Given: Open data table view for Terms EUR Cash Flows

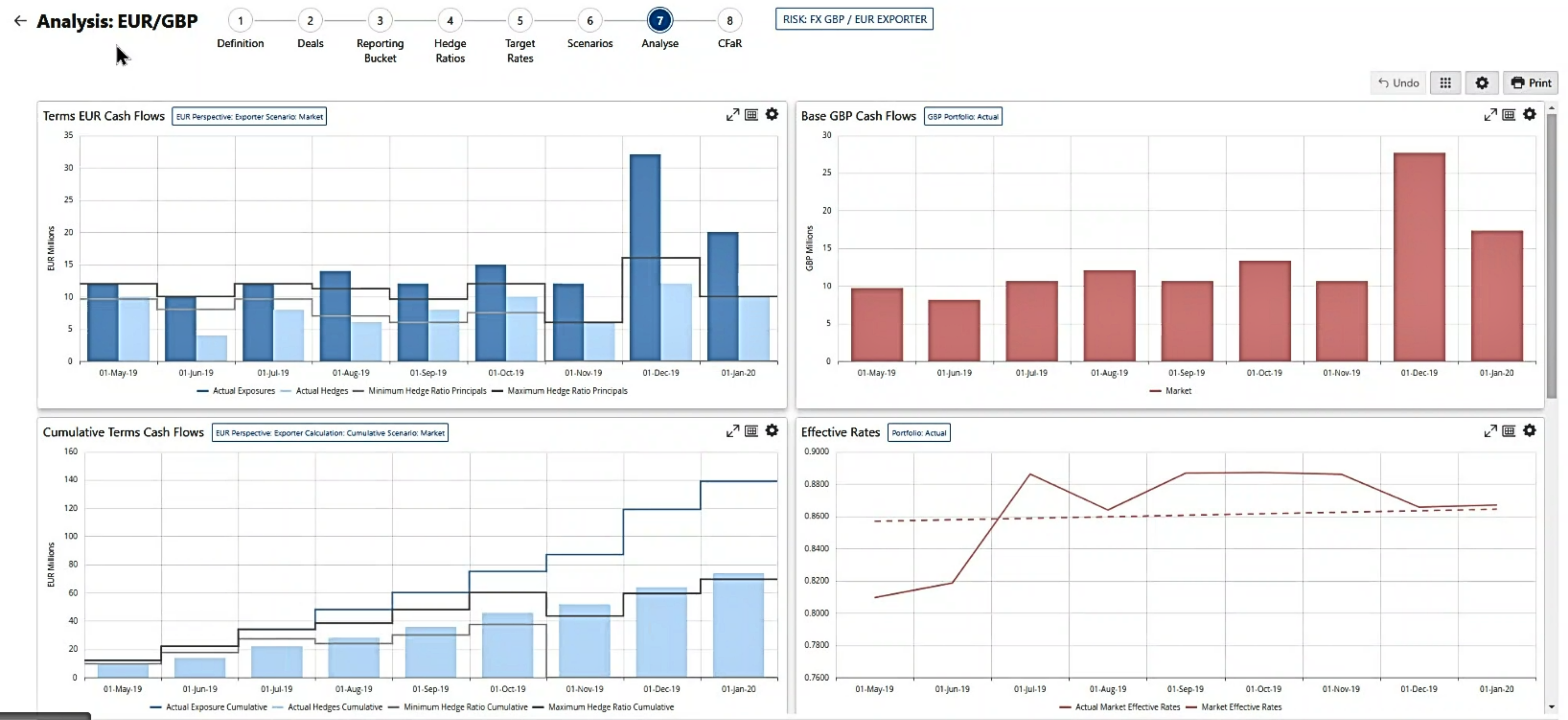Looking at the screenshot, I should click(x=752, y=114).
